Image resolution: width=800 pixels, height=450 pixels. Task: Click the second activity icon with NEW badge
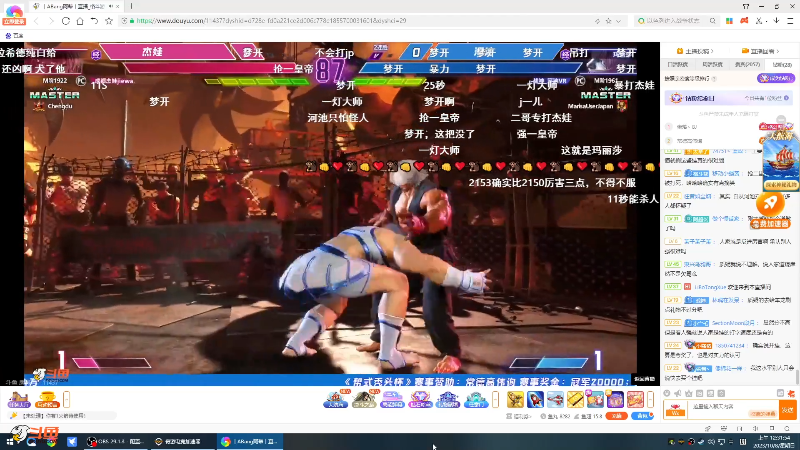(x=364, y=399)
